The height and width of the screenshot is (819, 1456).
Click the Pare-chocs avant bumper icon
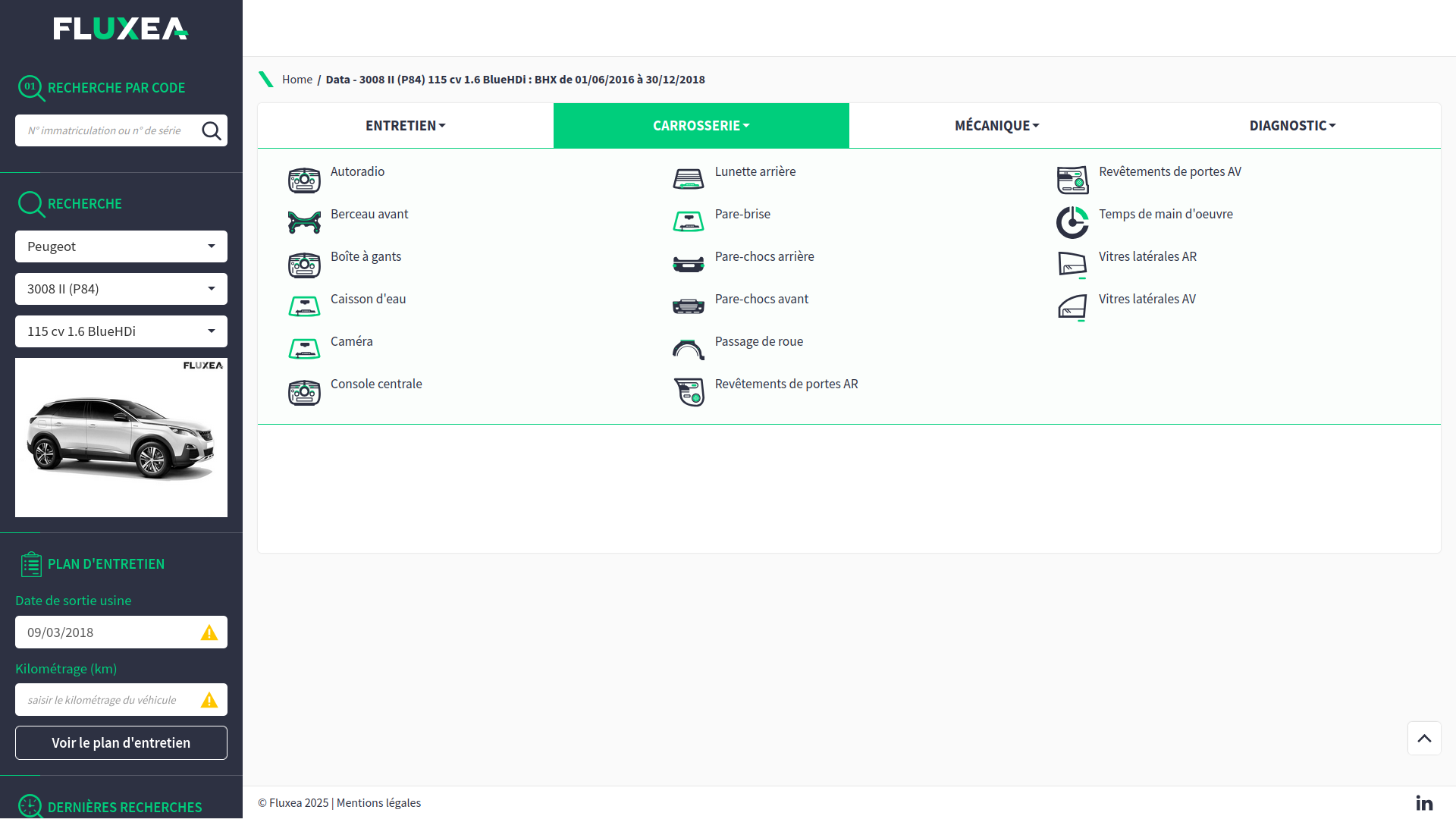tap(689, 307)
